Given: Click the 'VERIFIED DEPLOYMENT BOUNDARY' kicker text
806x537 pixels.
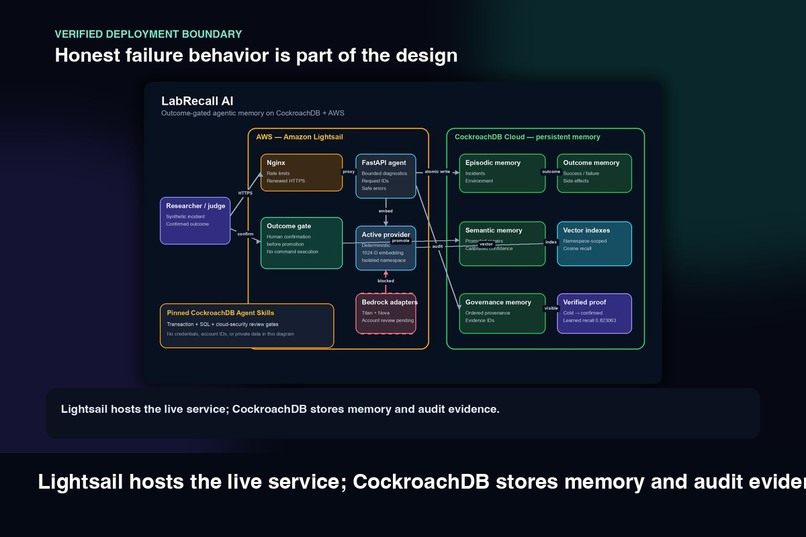Looking at the screenshot, I should point(148,34).
